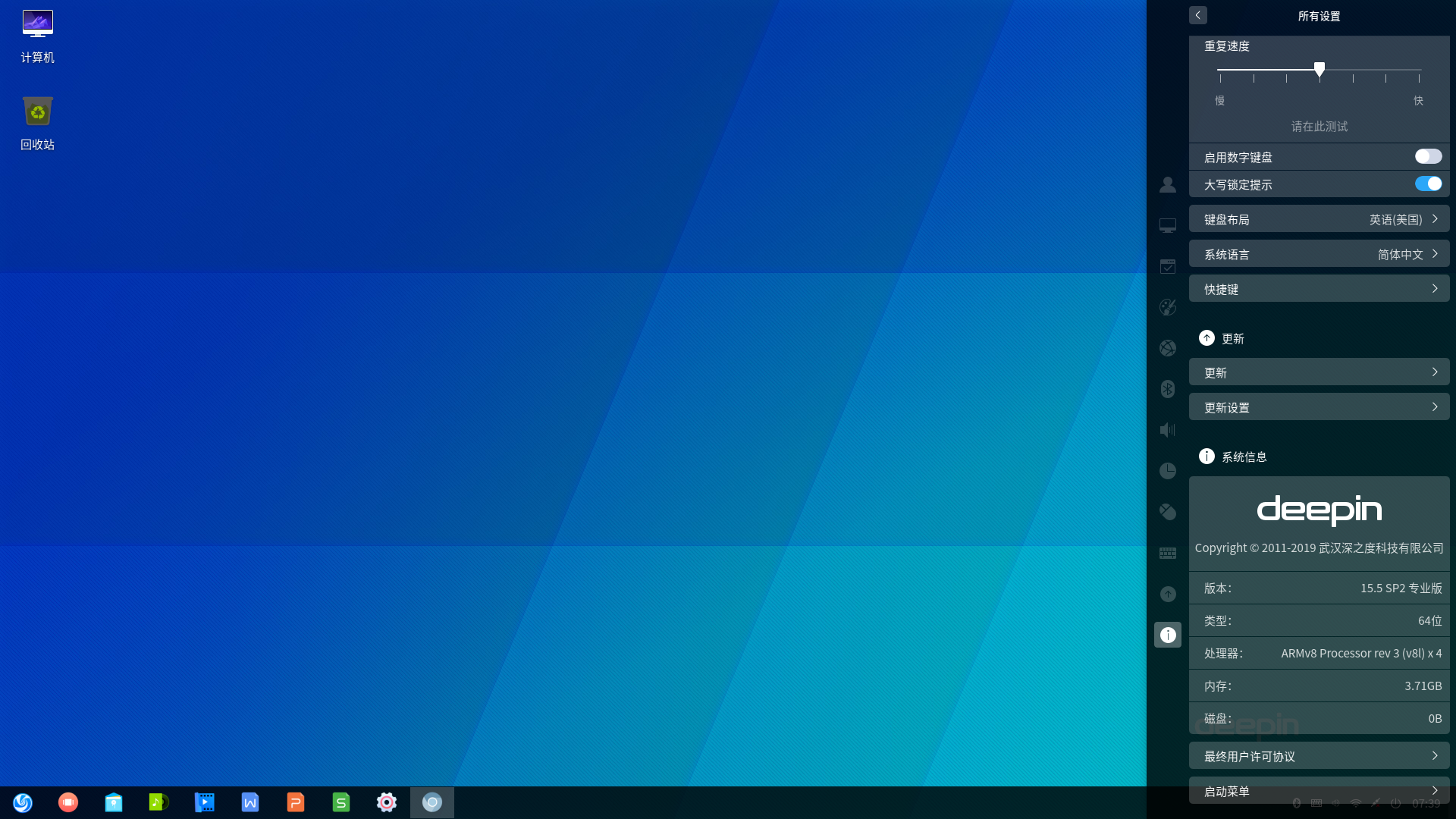Click the version value 15.5 SP2 专业版
Screen dimensions: 1456x819
1401,588
